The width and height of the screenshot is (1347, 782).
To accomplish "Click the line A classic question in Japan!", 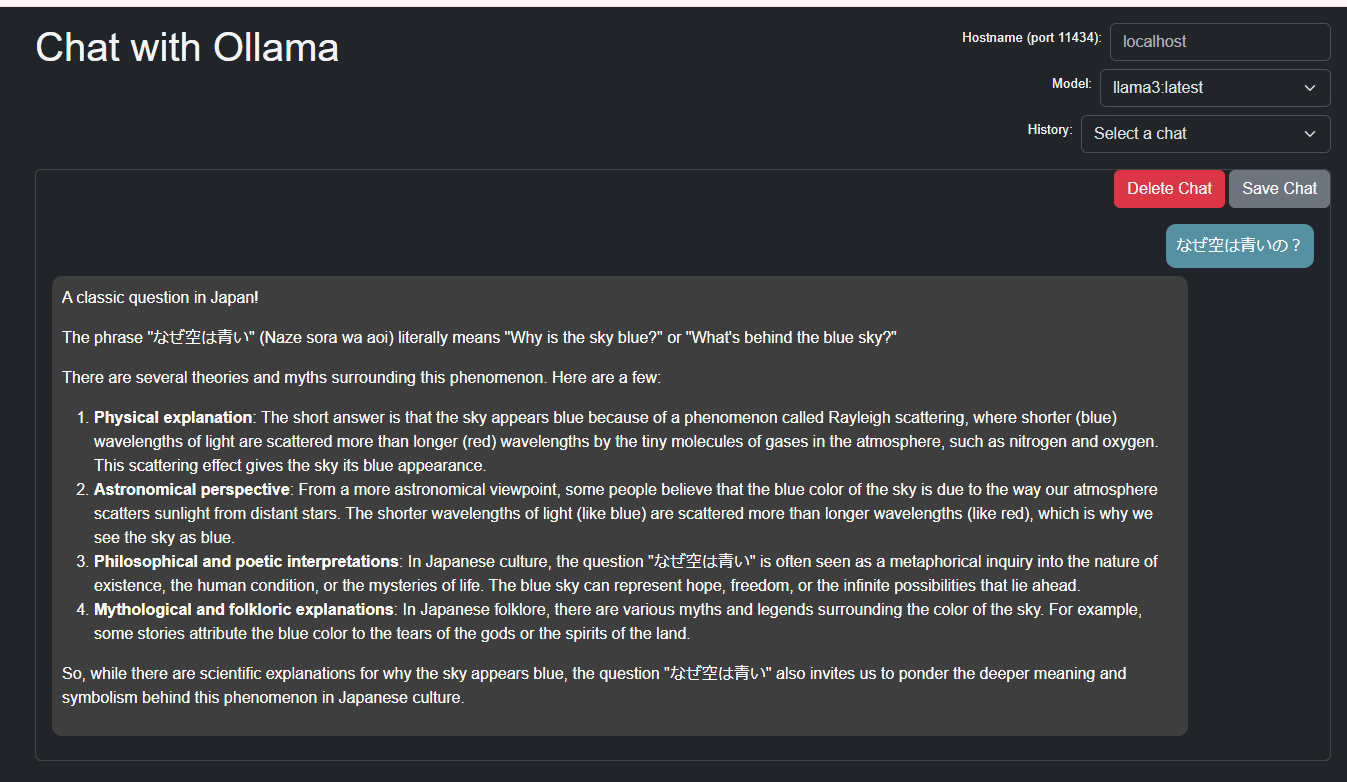I will [x=161, y=297].
